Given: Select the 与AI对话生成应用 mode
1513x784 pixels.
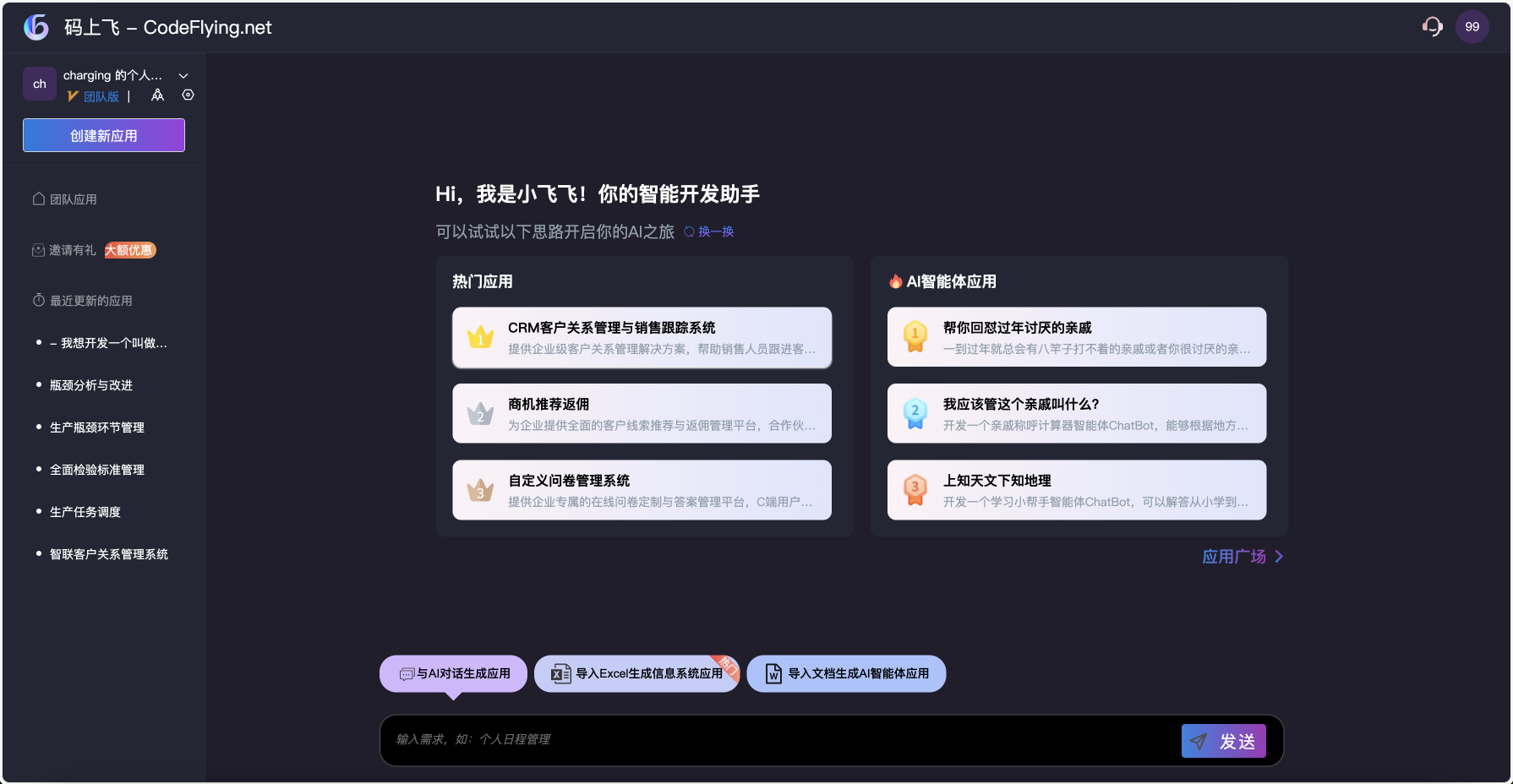Looking at the screenshot, I should [453, 673].
